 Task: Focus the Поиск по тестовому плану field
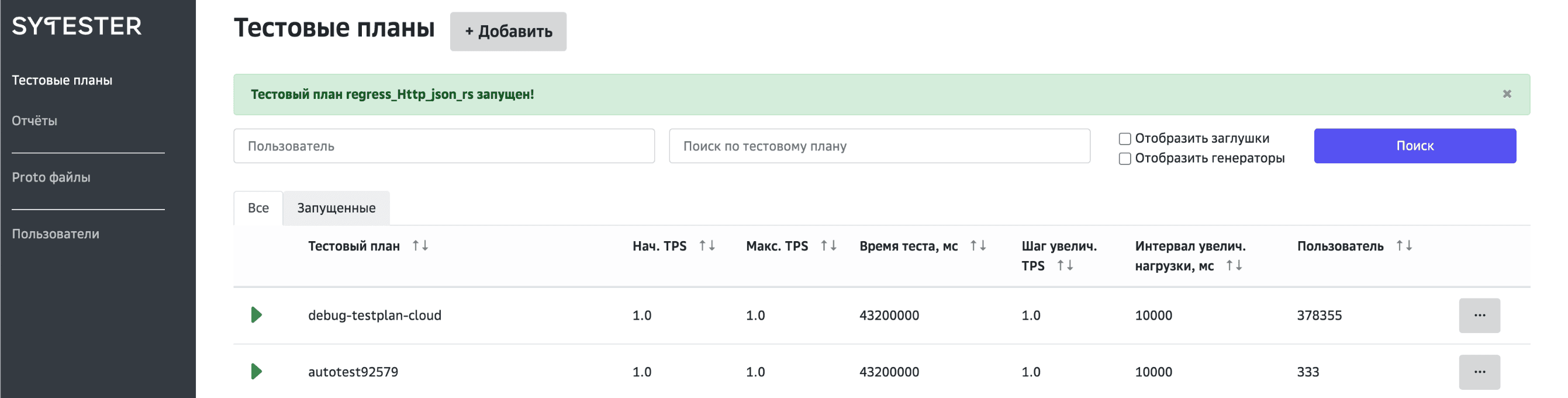pos(879,146)
